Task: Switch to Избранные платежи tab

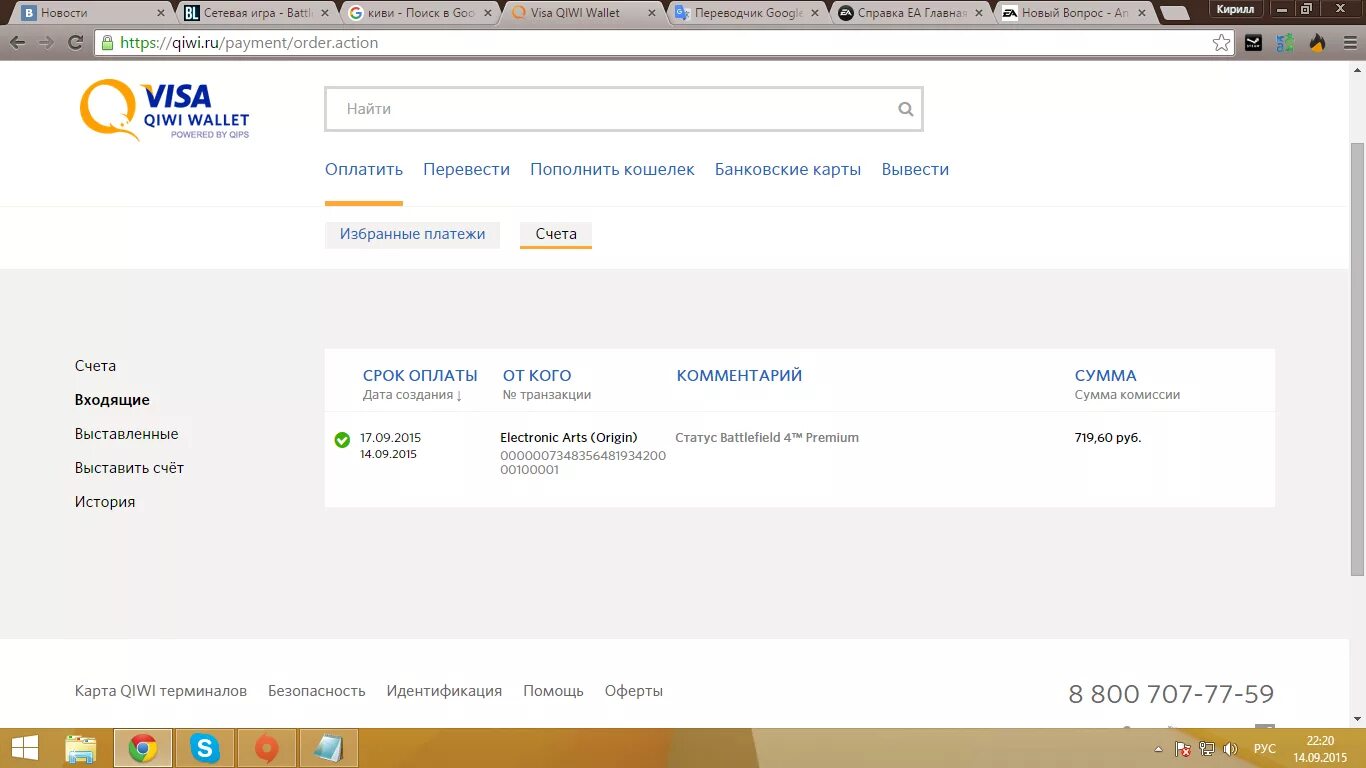Action: (412, 234)
